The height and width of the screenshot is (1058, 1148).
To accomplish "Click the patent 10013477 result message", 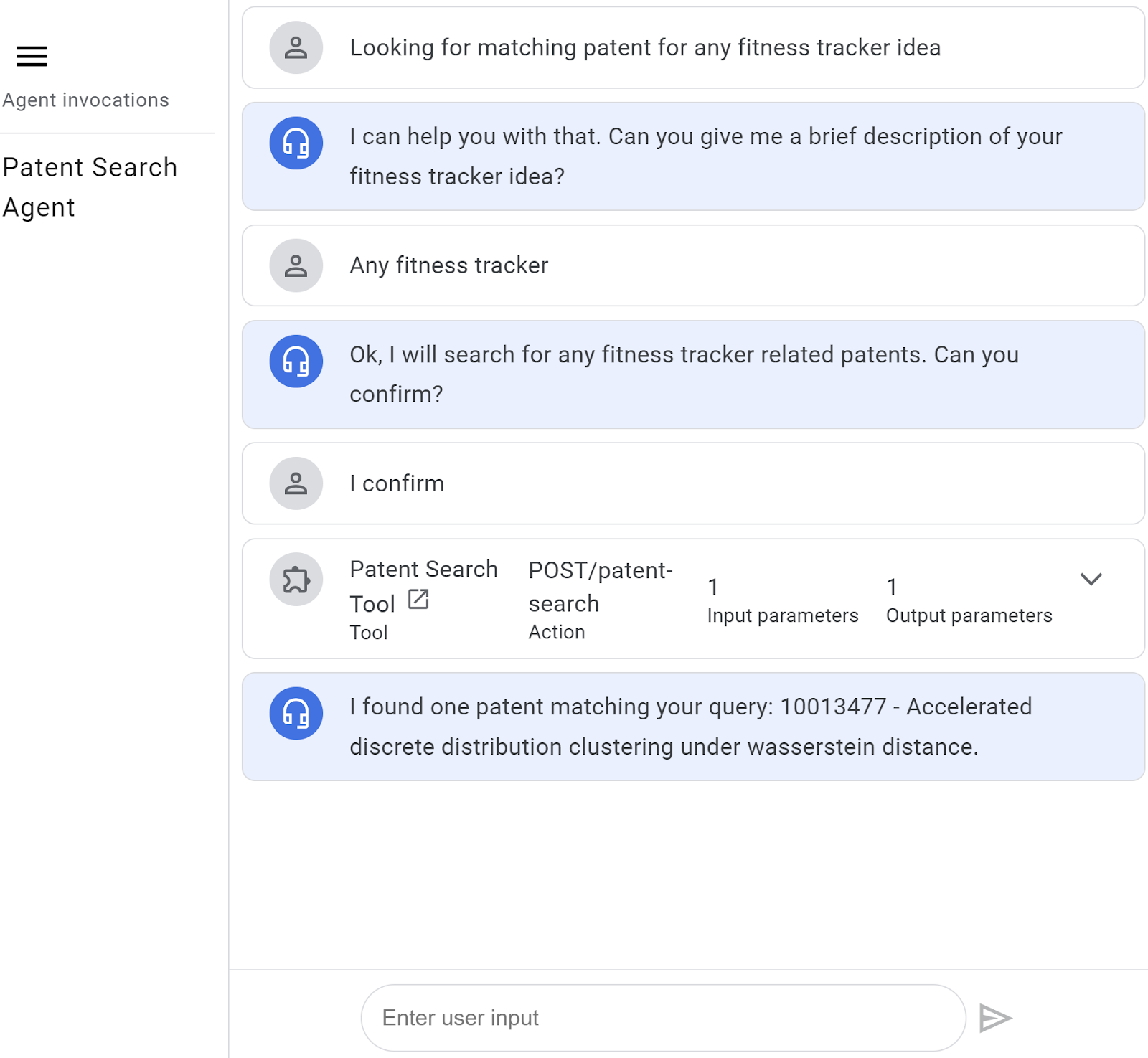I will (690, 727).
